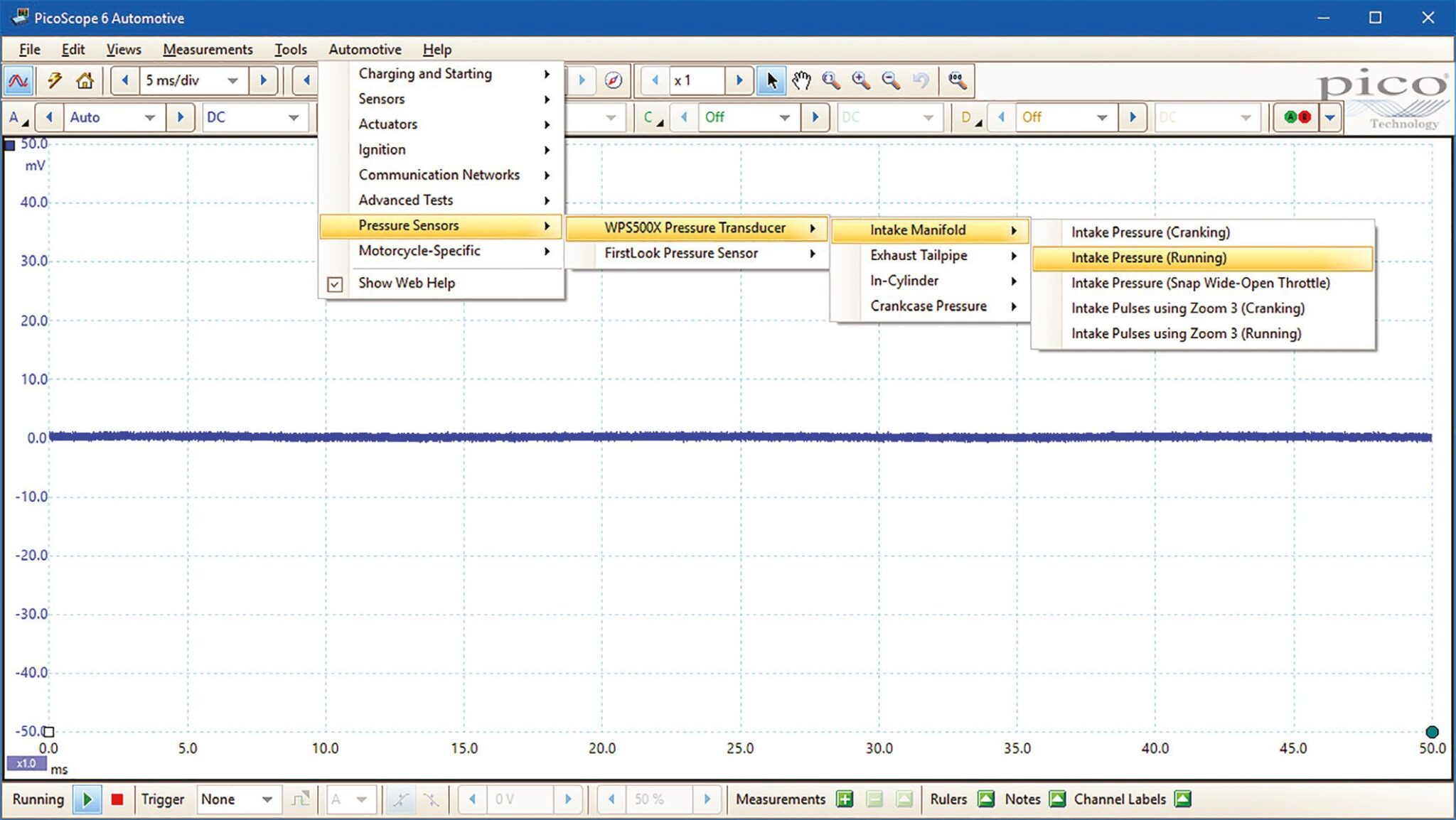This screenshot has width=1456, height=820.
Task: Choose the marquee zoom window tool
Action: tap(831, 80)
